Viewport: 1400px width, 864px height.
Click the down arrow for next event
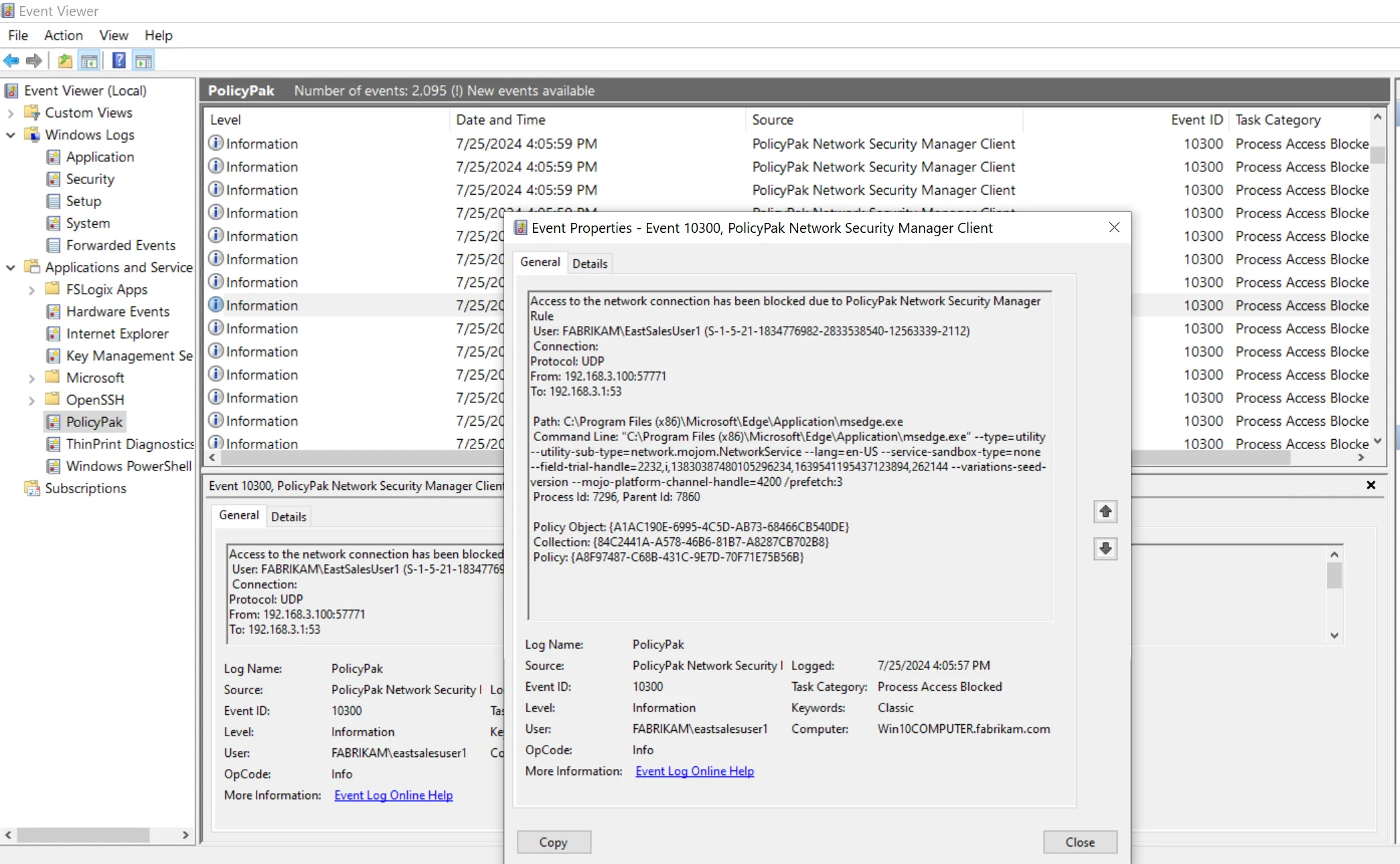pyautogui.click(x=1105, y=549)
